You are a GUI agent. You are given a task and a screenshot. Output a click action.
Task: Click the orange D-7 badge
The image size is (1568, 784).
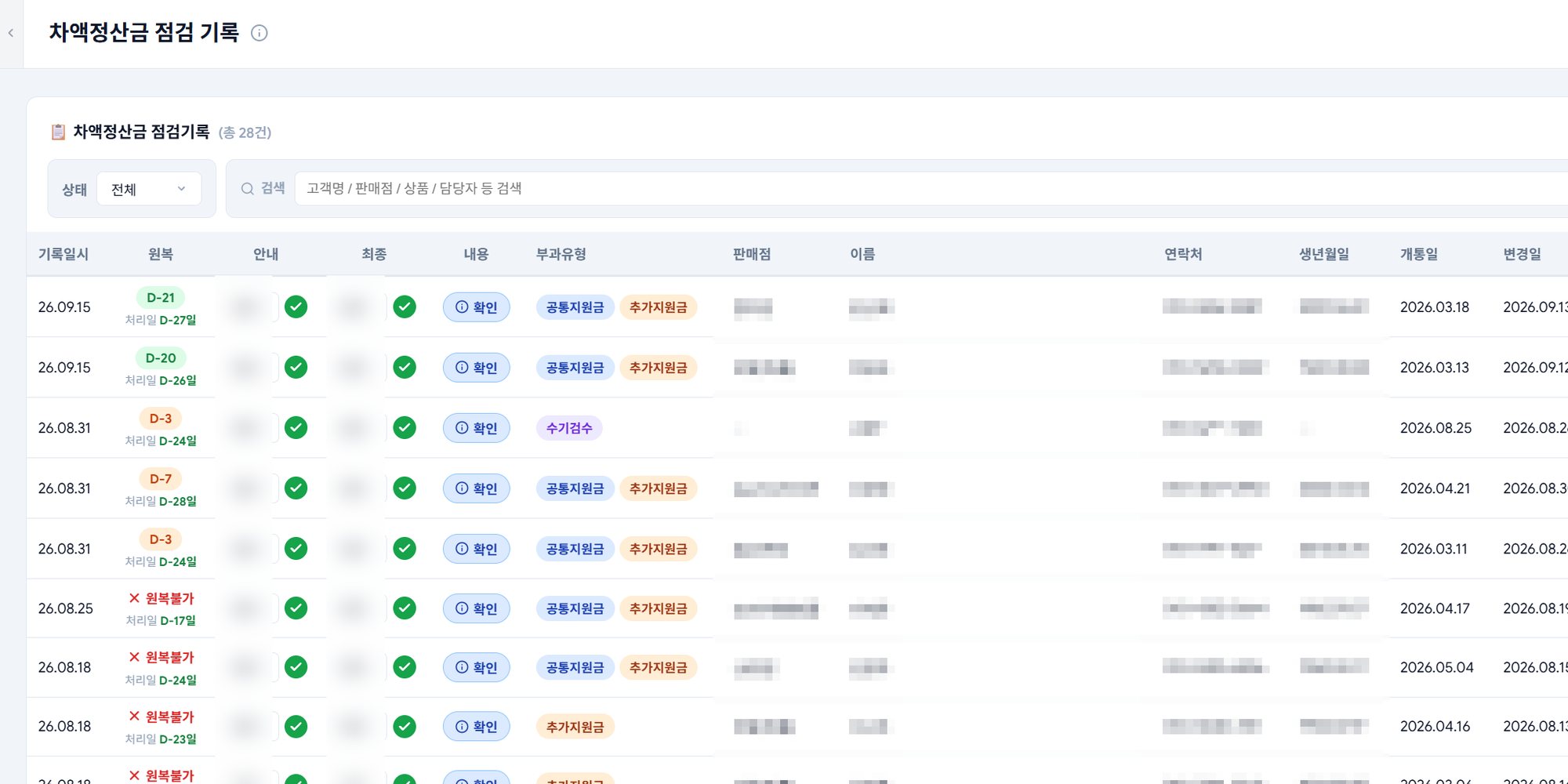tap(161, 479)
